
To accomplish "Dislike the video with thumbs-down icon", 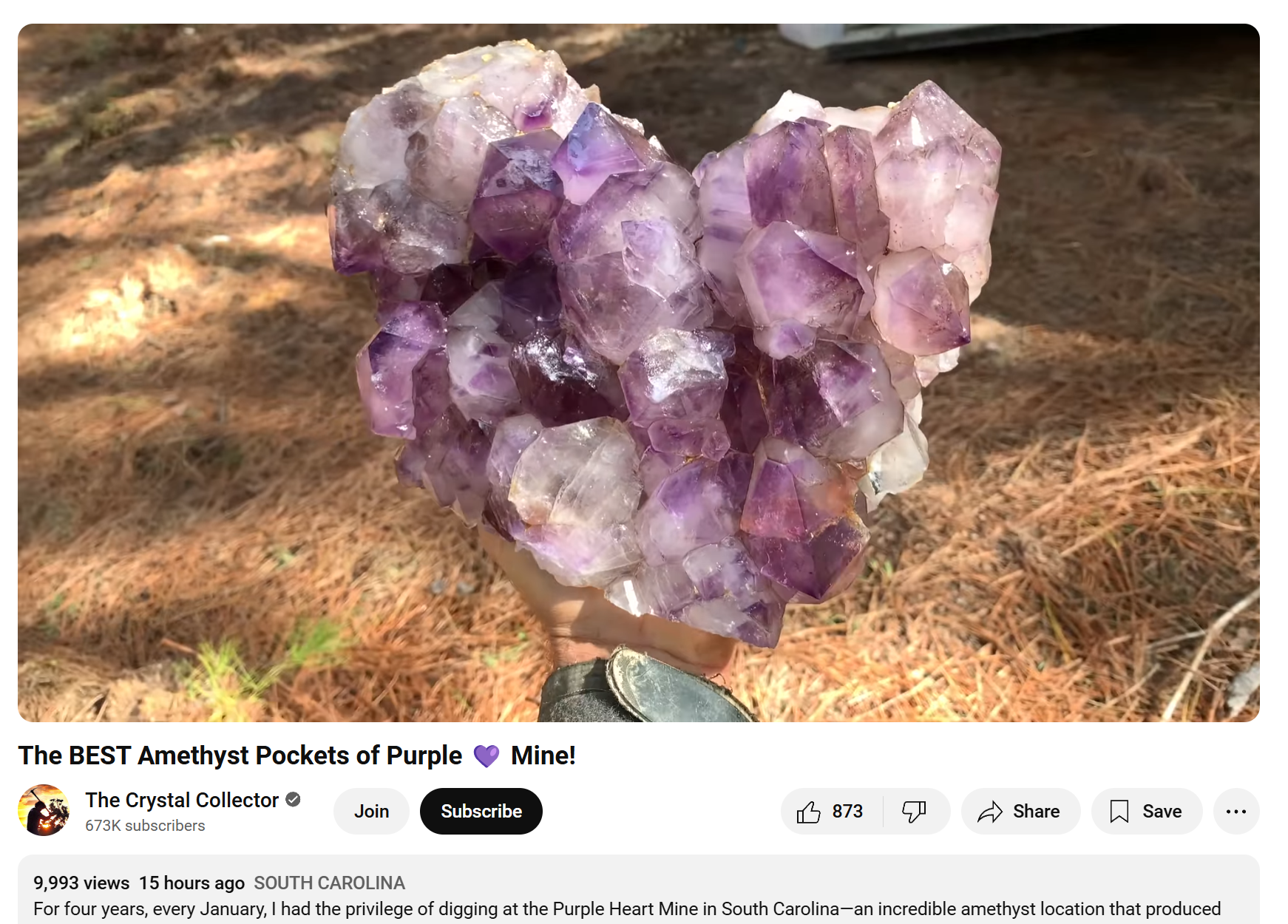I will point(914,812).
